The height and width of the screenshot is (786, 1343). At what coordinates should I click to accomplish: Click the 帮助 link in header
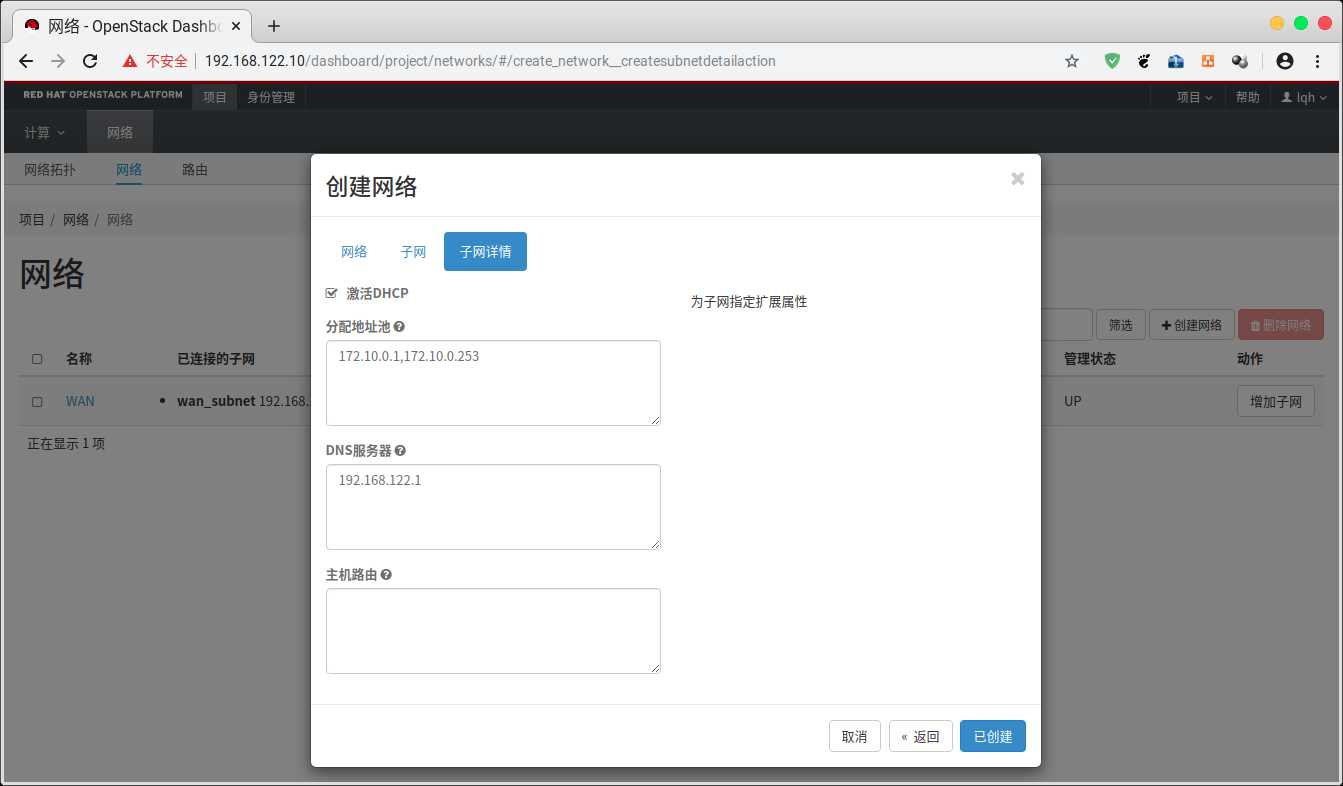[x=1247, y=97]
